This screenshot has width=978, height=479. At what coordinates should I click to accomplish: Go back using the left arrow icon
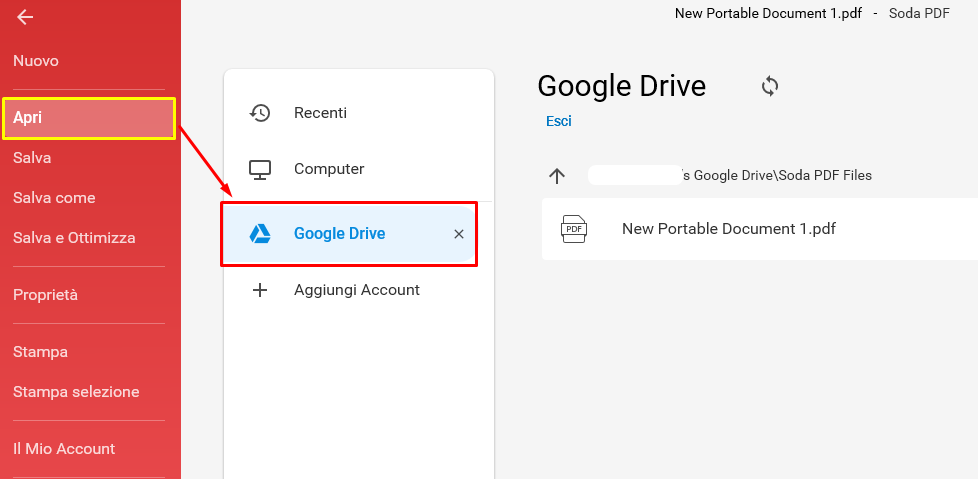pyautogui.click(x=25, y=17)
